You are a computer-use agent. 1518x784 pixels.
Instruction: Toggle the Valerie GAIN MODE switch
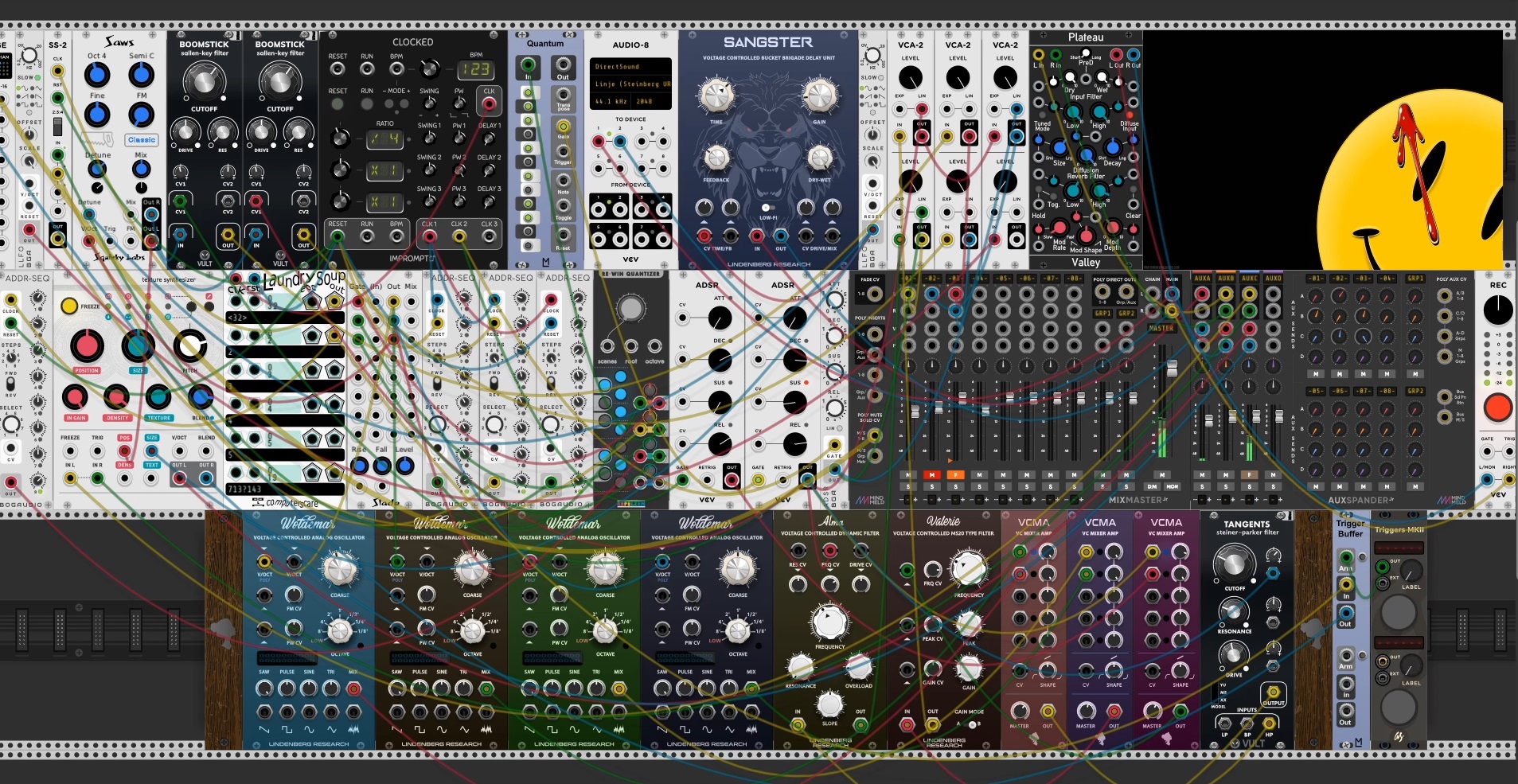tap(972, 724)
